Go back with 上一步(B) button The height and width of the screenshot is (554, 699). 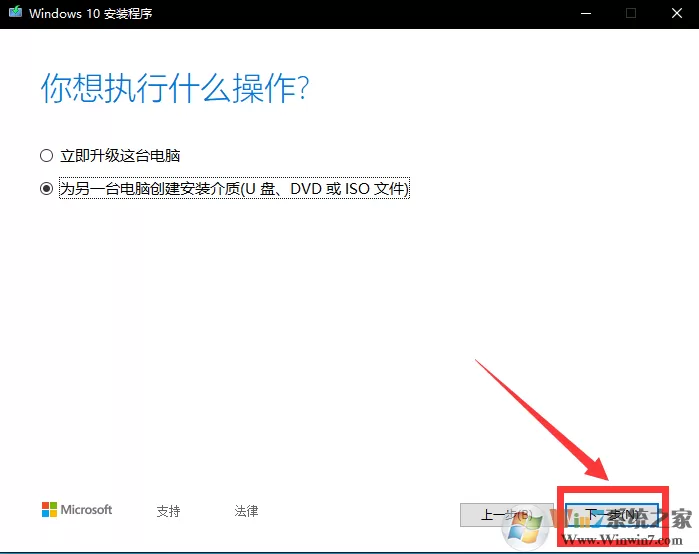click(506, 515)
